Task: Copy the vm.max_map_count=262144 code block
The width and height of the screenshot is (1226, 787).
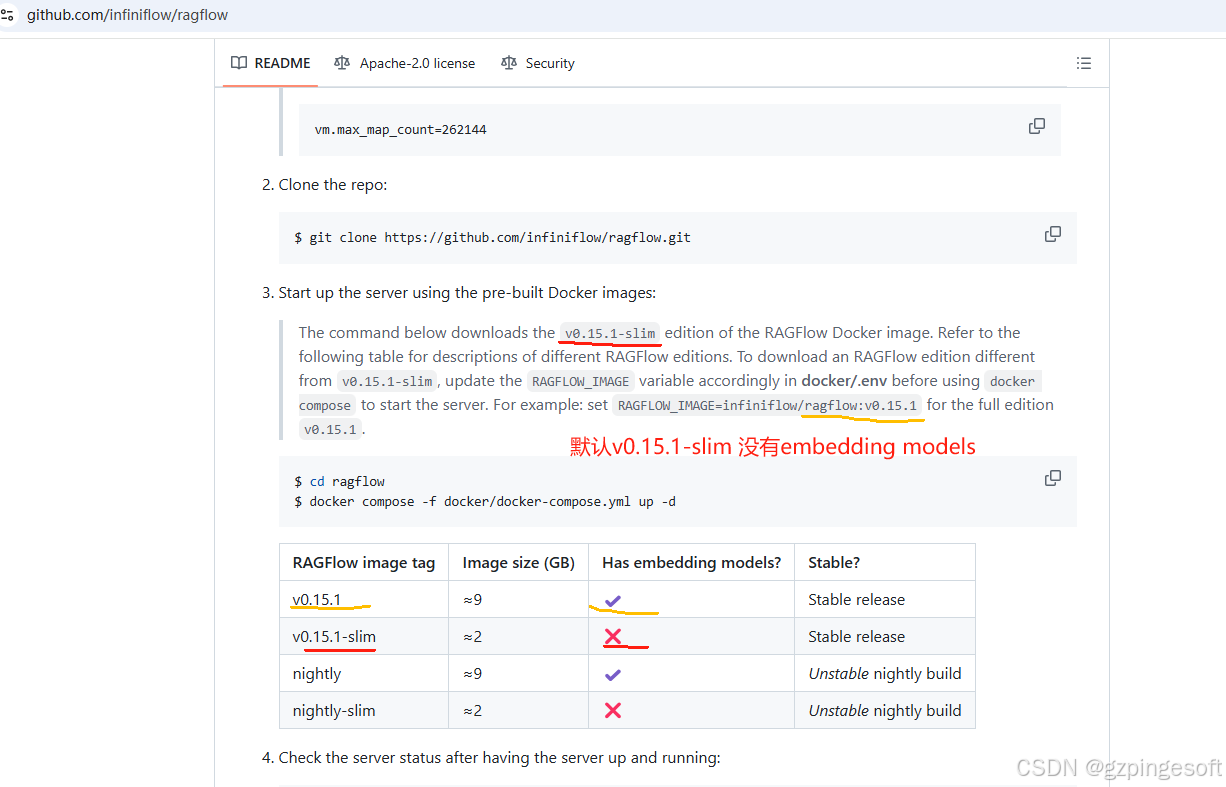Action: [1037, 126]
